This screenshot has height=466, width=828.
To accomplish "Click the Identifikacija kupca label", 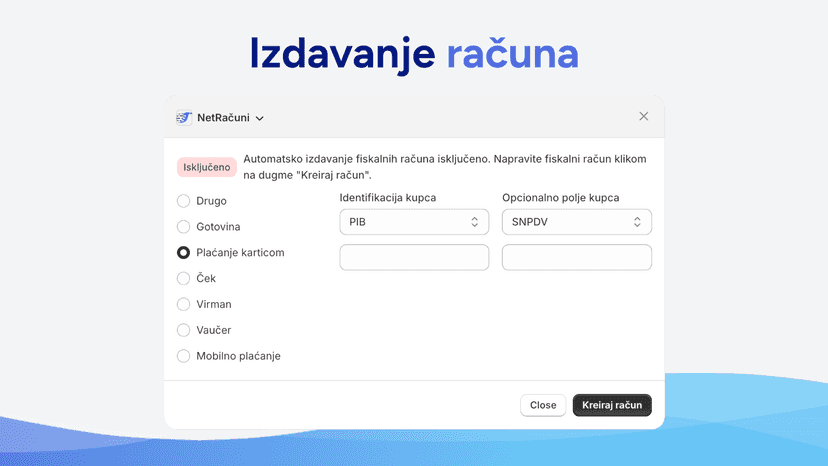I will [388, 198].
